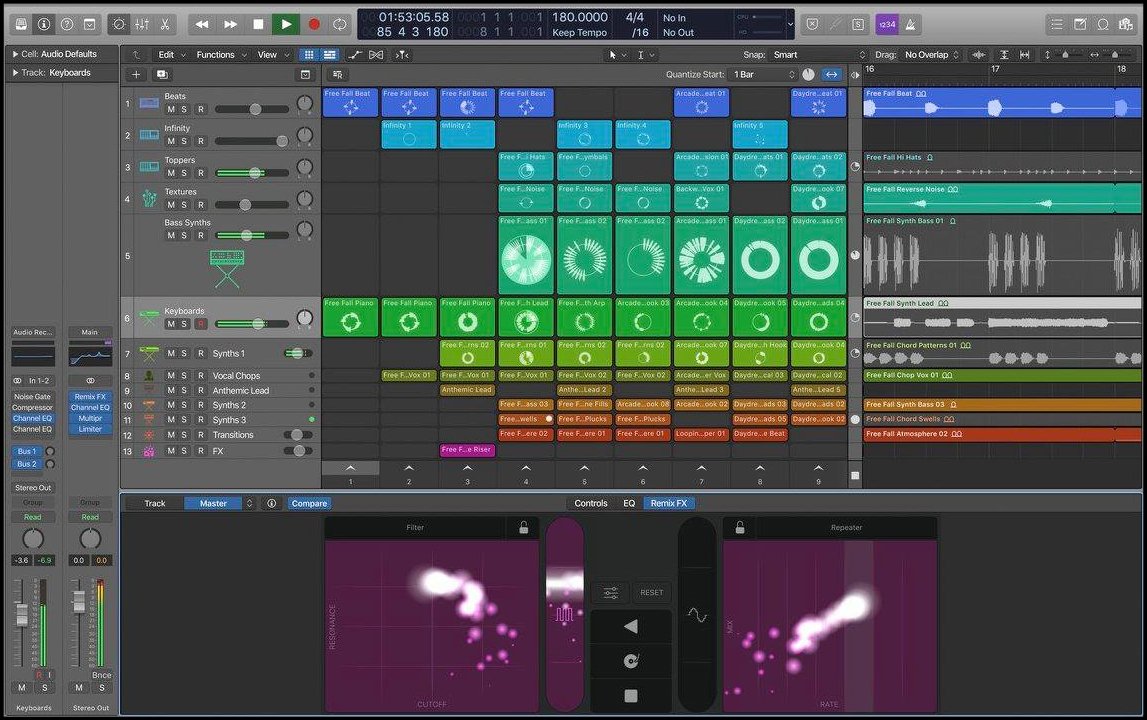Switch to the EQ tab

pos(628,503)
